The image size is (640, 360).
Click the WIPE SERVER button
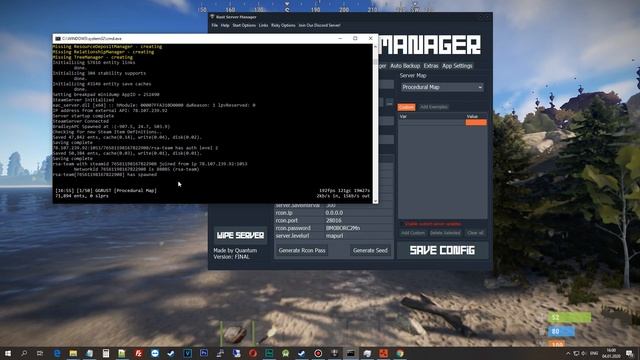pyautogui.click(x=240, y=236)
